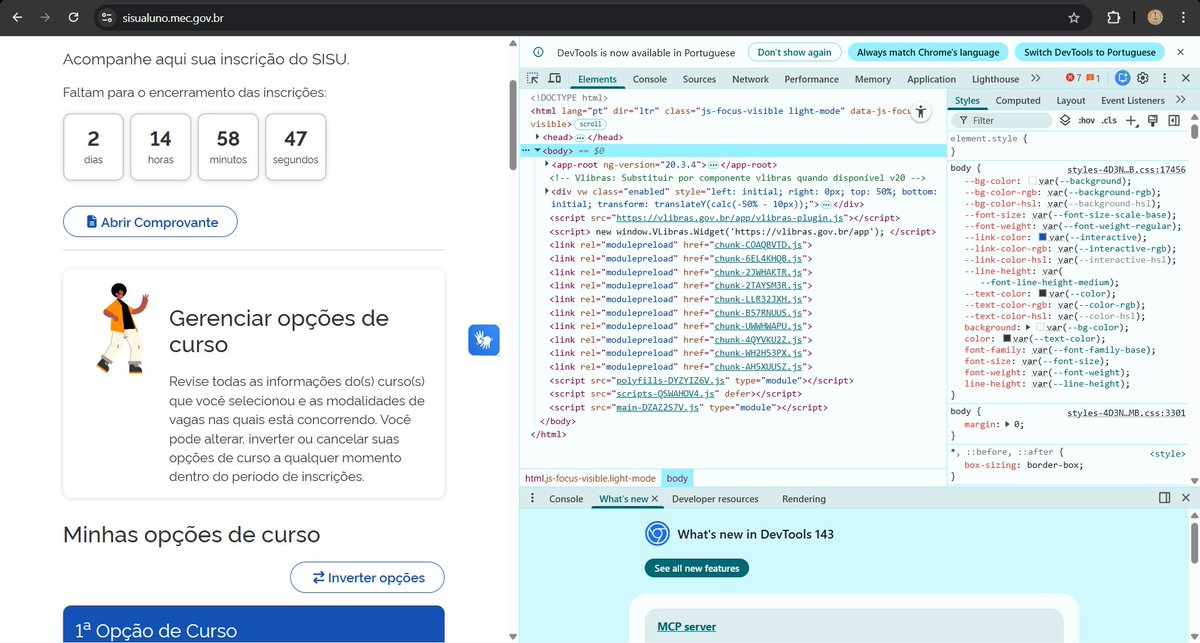Screen dimensions: 1200x643
Task: Toggle element state with :hov
Action: (x=1087, y=120)
